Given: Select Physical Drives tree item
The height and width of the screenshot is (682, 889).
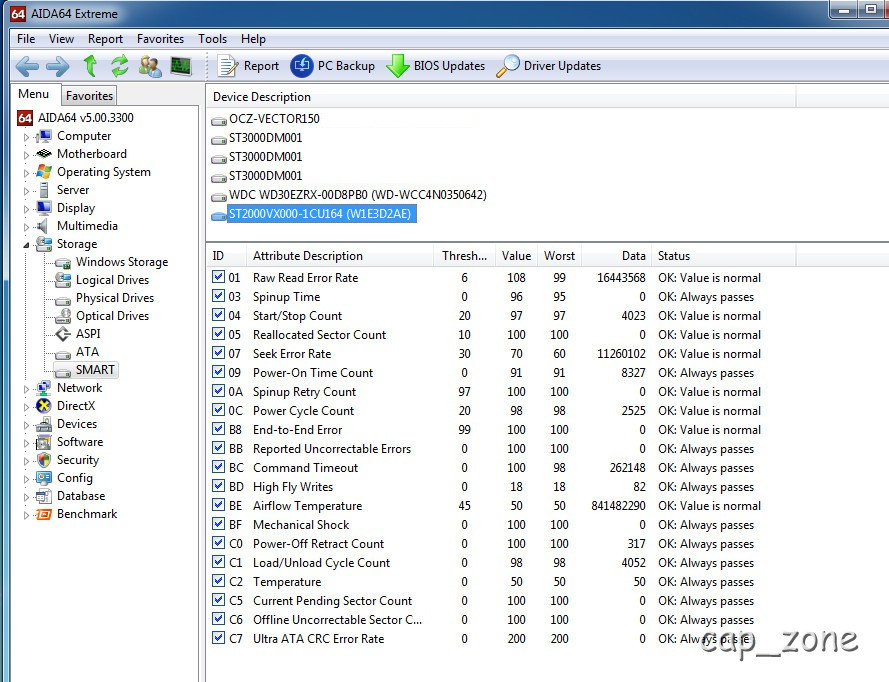Looking at the screenshot, I should coord(115,298).
